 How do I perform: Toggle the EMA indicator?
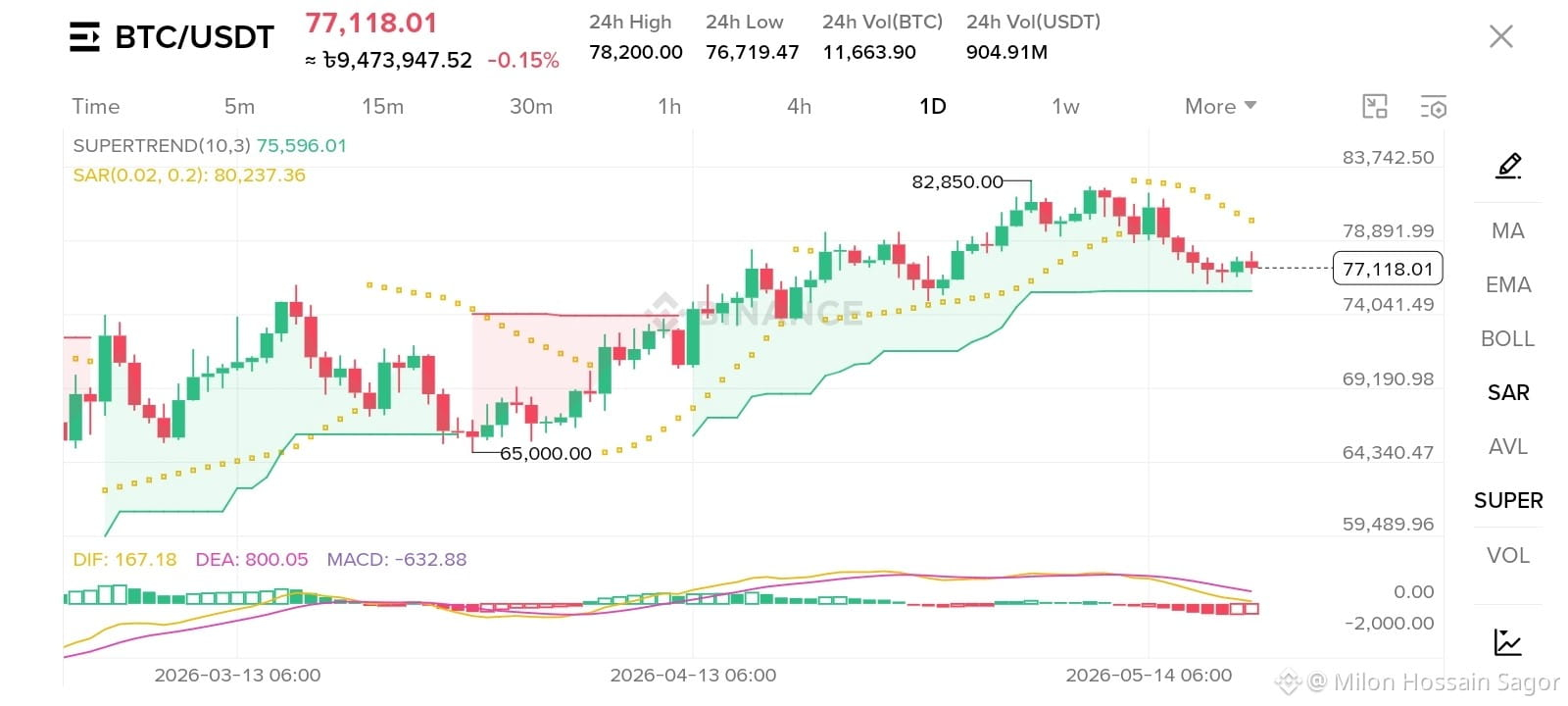tap(1508, 284)
